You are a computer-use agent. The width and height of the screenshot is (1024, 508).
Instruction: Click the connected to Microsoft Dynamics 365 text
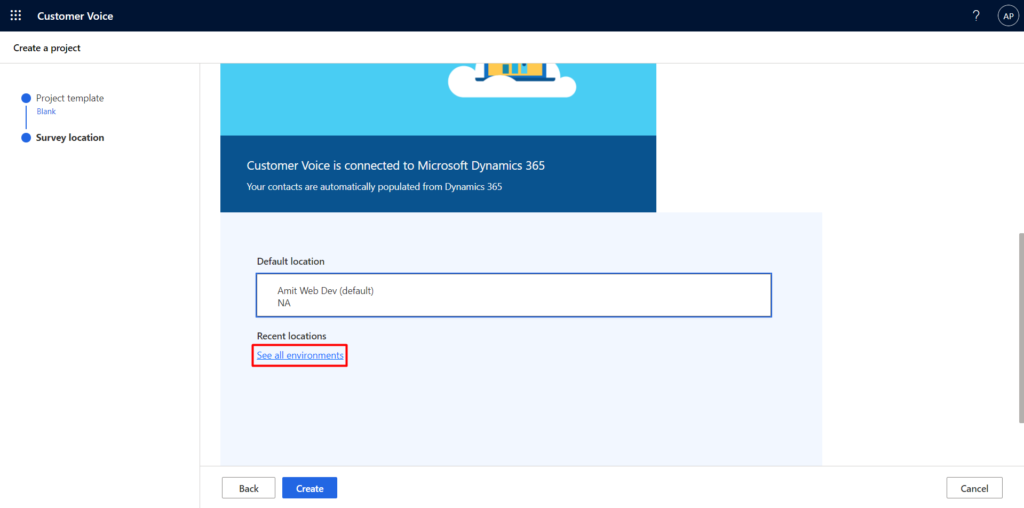(396, 166)
